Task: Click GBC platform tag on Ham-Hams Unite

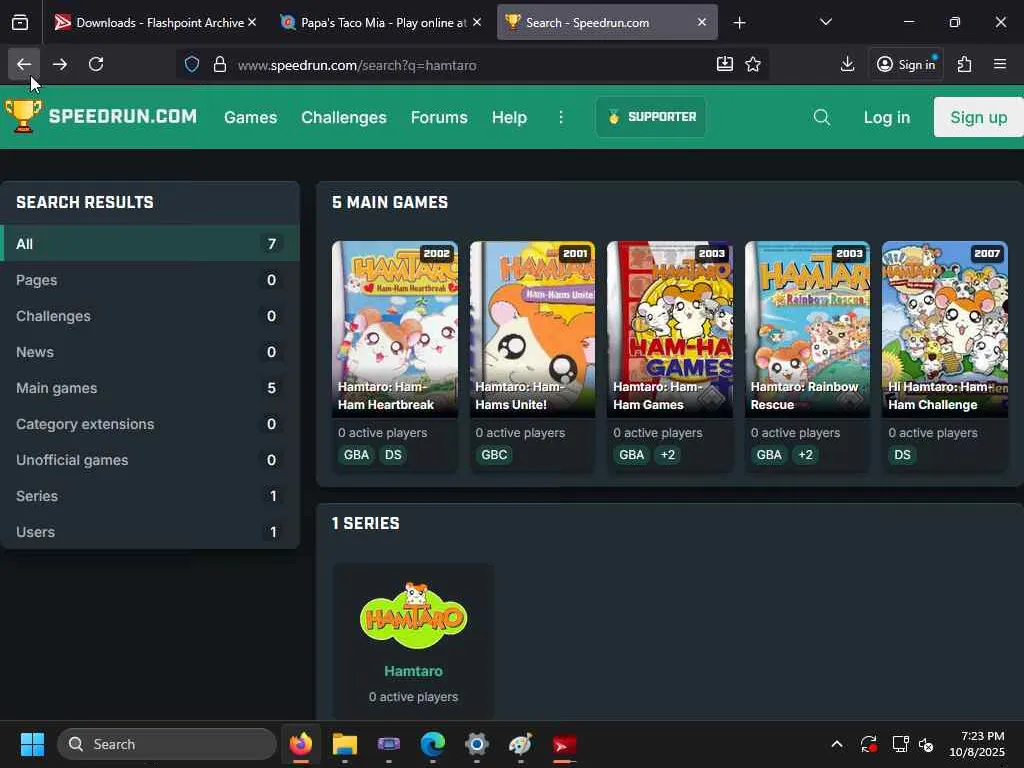Action: 494,455
